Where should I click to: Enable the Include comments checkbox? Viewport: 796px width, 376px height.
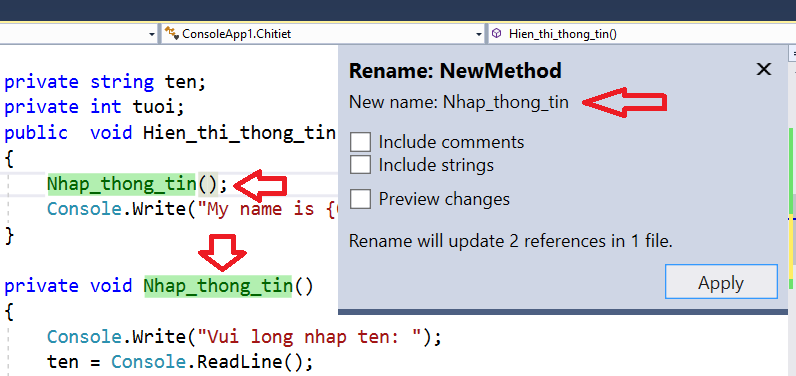pos(360,142)
